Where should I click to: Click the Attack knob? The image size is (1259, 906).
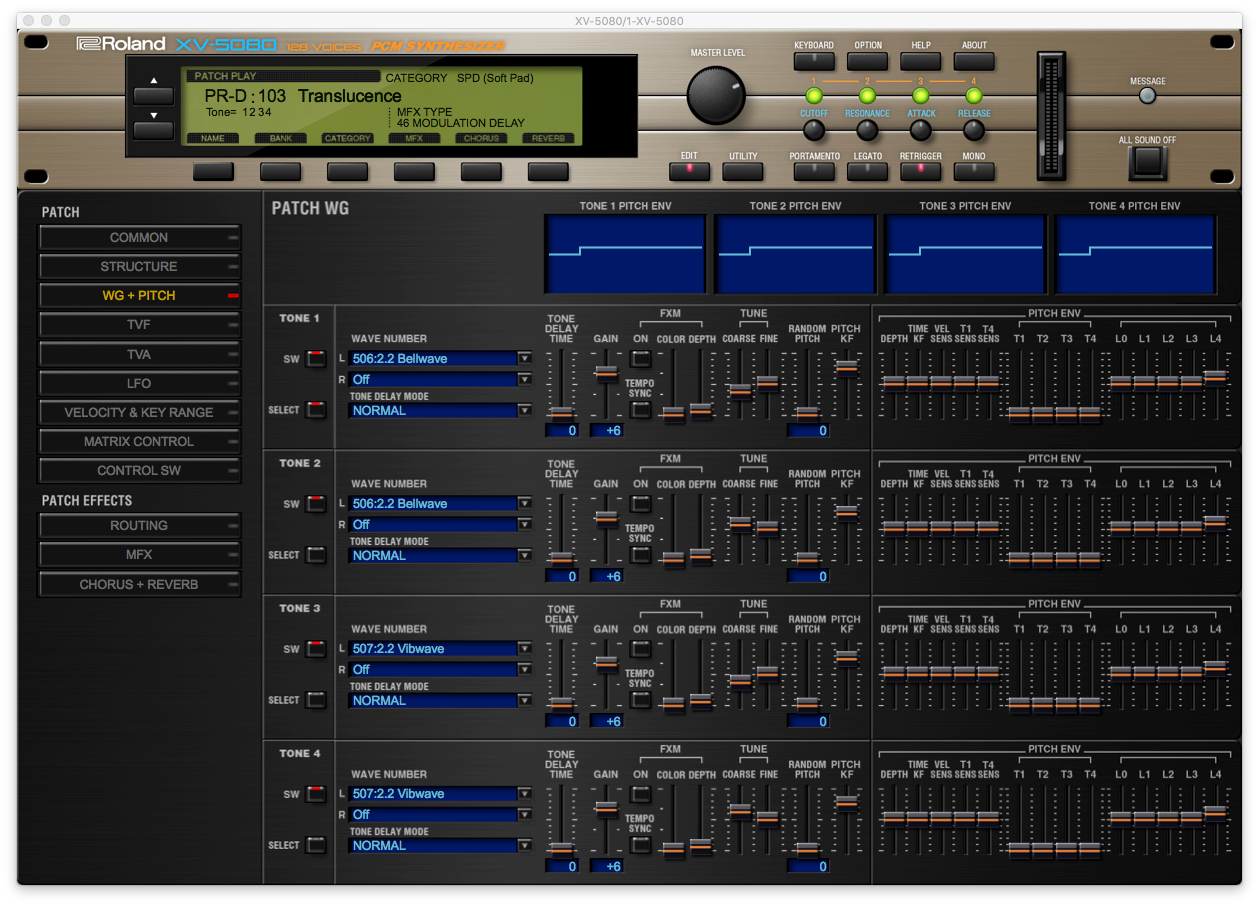[920, 130]
